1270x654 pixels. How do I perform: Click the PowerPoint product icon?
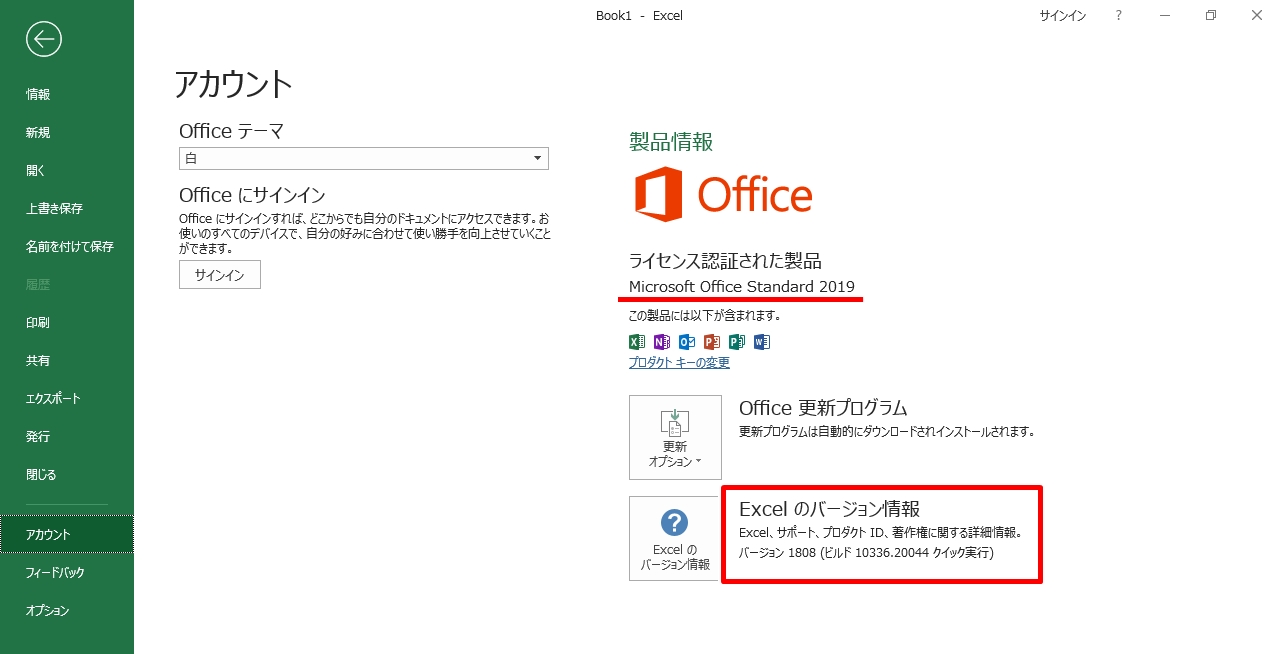pyautogui.click(x=711, y=341)
